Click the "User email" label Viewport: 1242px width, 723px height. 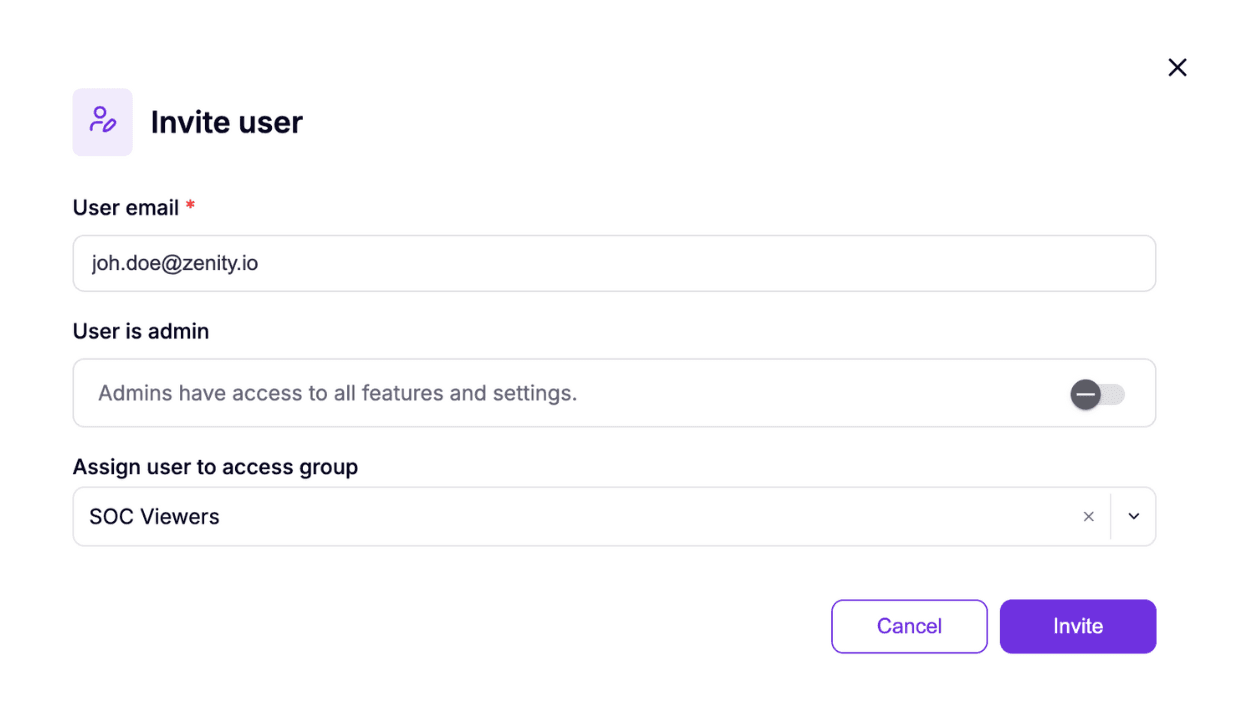coord(126,208)
